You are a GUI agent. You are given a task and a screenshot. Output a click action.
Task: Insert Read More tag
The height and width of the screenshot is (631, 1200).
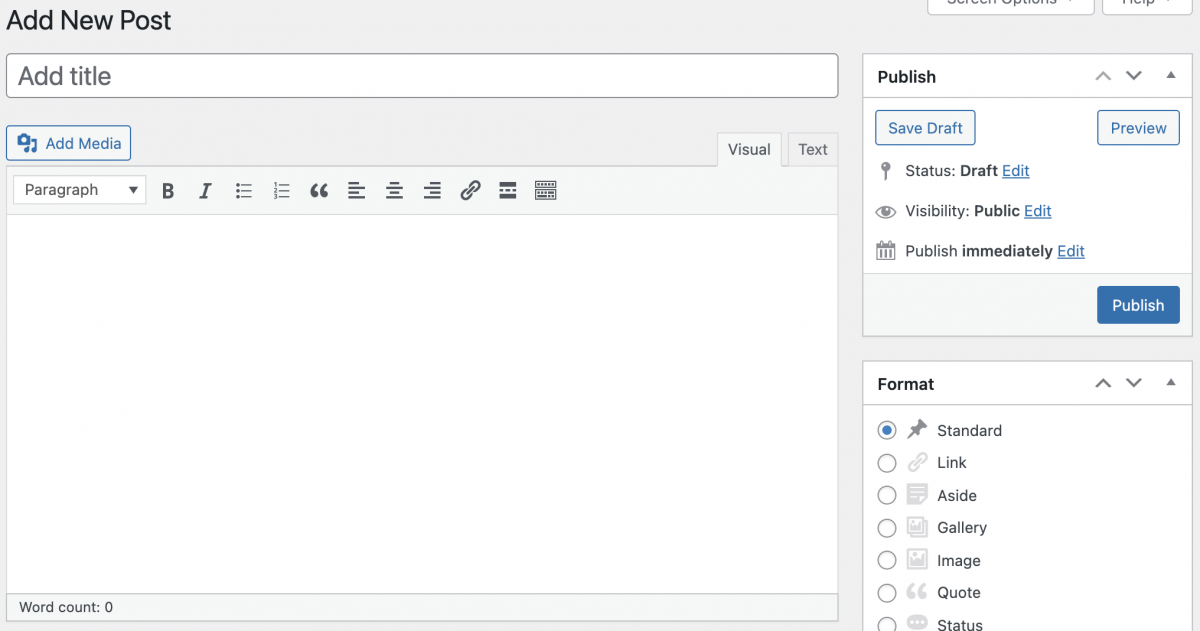508,190
